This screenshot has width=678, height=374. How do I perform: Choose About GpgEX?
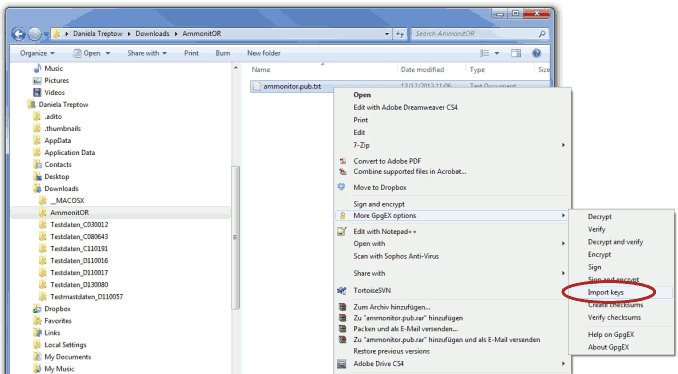click(608, 347)
